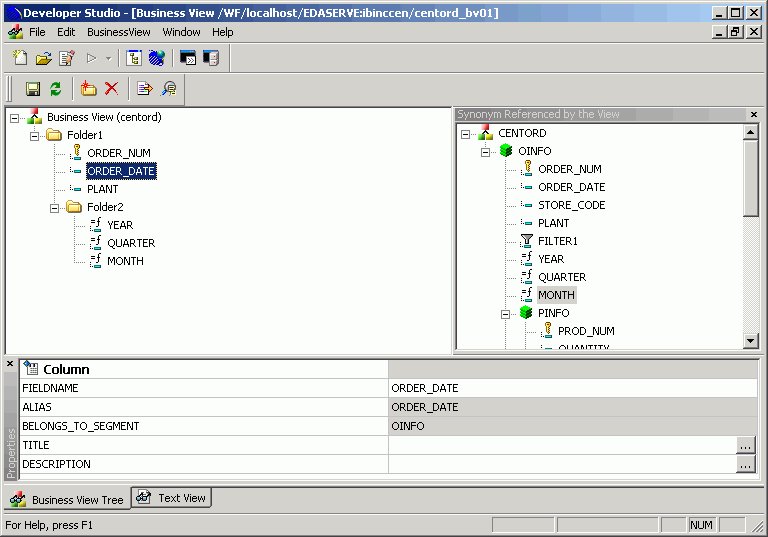Screen dimensions: 768x537
Task: Click the Open folder icon in top toolbar
Action: click(43, 58)
